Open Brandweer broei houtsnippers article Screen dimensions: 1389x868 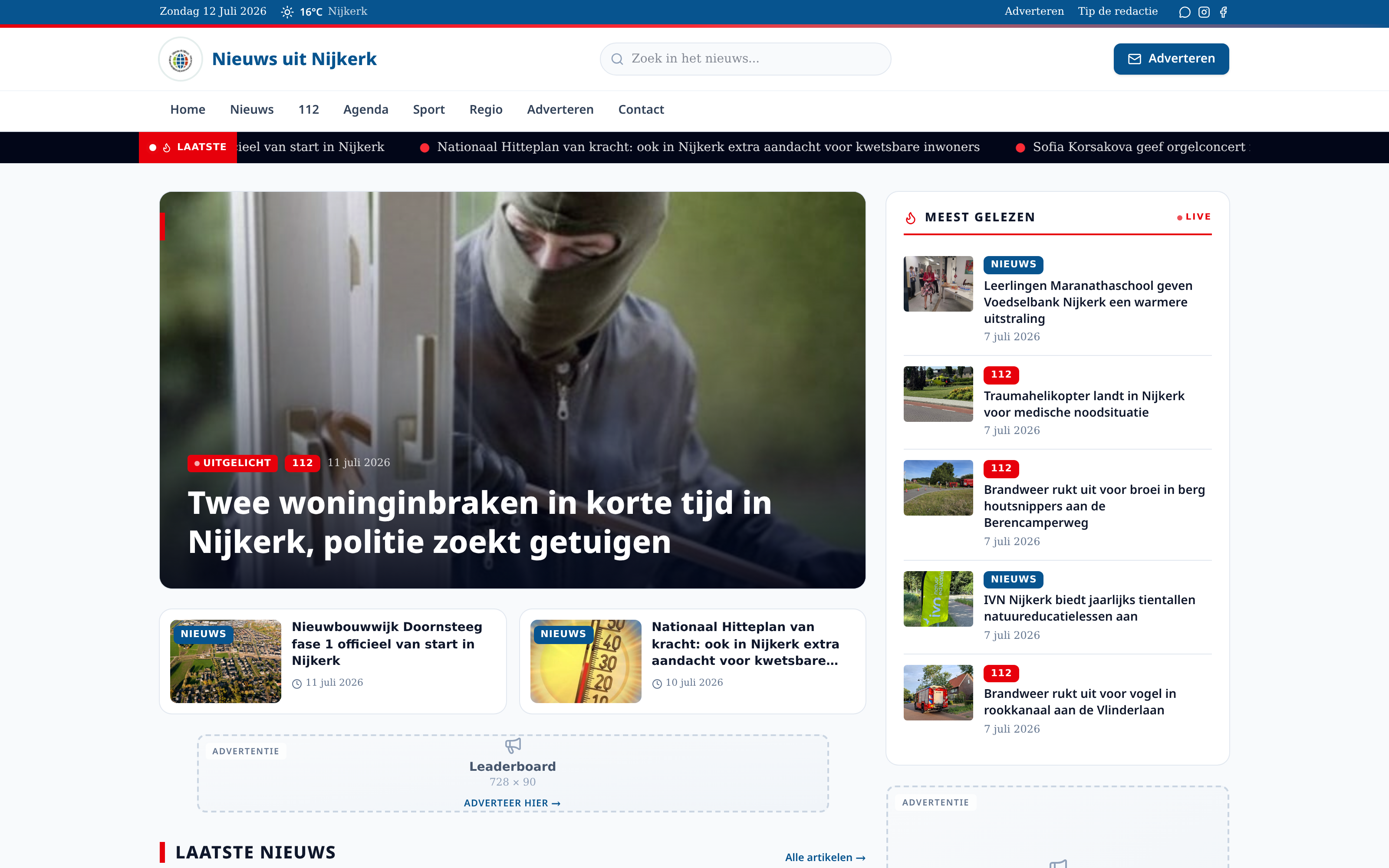[1094, 506]
